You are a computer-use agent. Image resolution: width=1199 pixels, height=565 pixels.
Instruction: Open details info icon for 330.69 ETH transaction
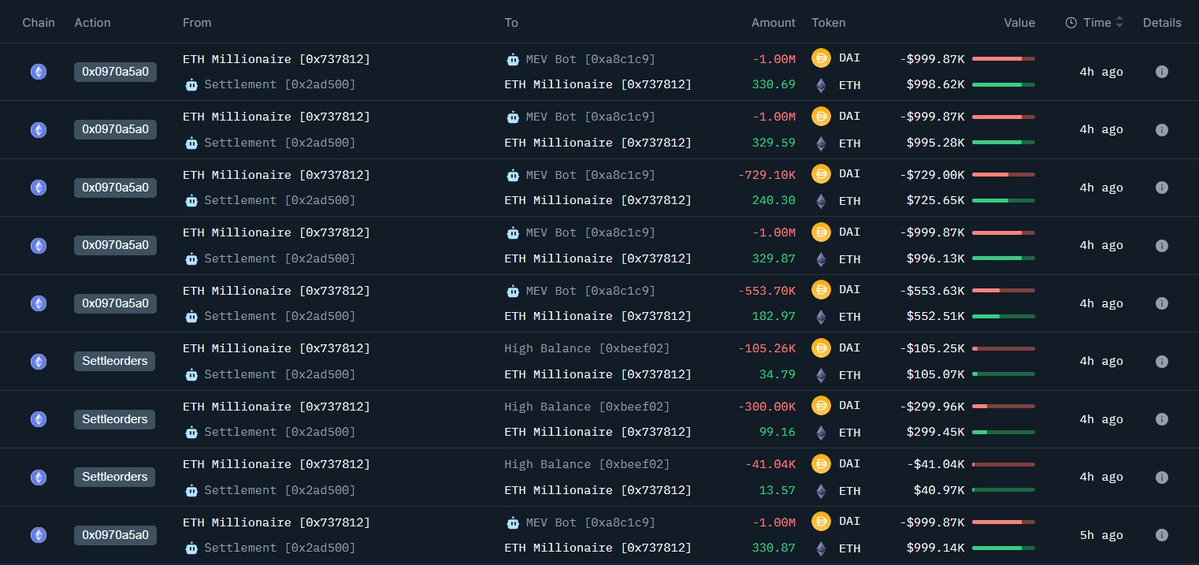pyautogui.click(x=1161, y=72)
